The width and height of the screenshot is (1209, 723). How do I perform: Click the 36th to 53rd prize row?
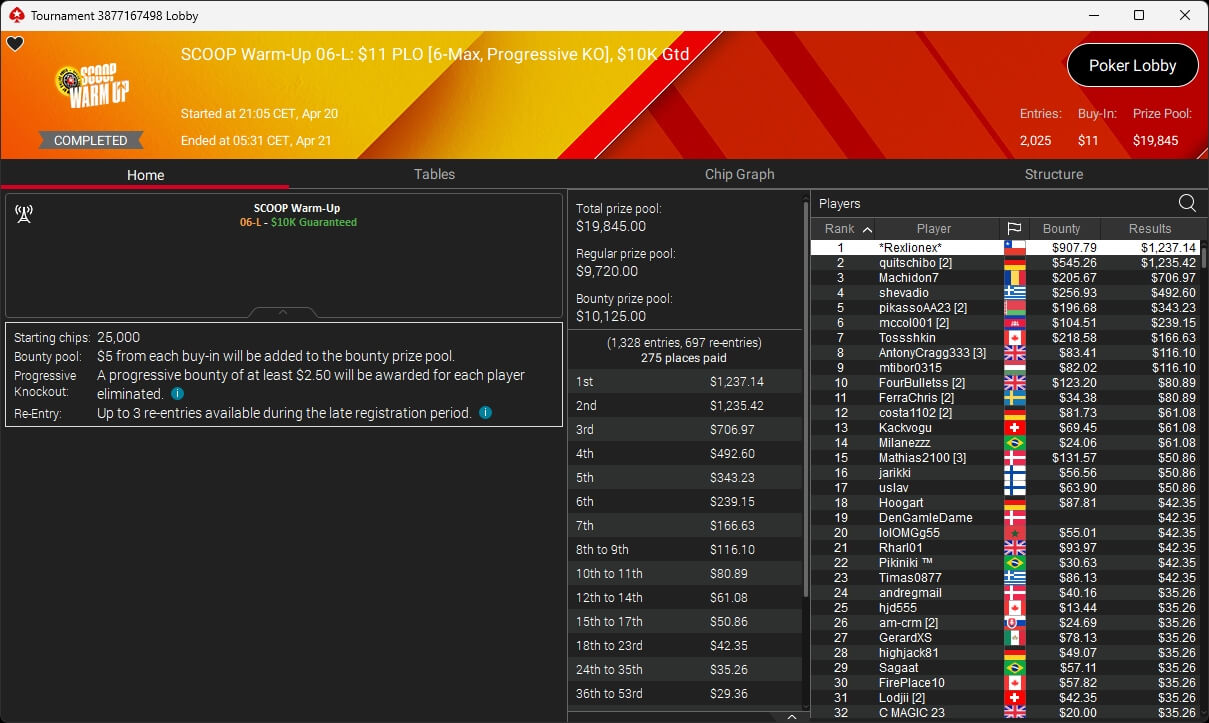[685, 694]
